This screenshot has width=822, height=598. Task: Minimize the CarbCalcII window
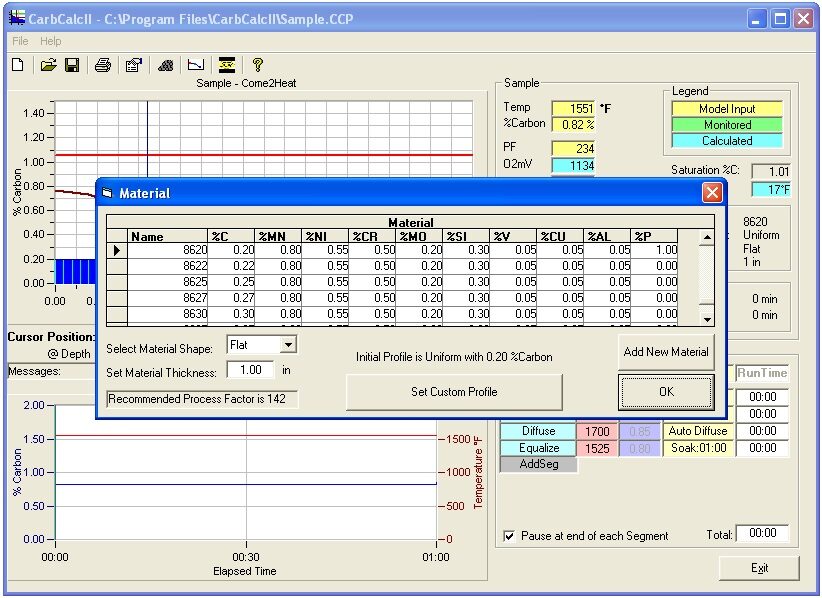(755, 19)
